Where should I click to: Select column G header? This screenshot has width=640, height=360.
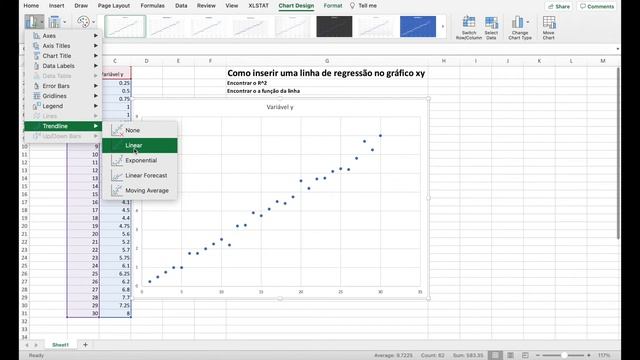(x=327, y=61)
